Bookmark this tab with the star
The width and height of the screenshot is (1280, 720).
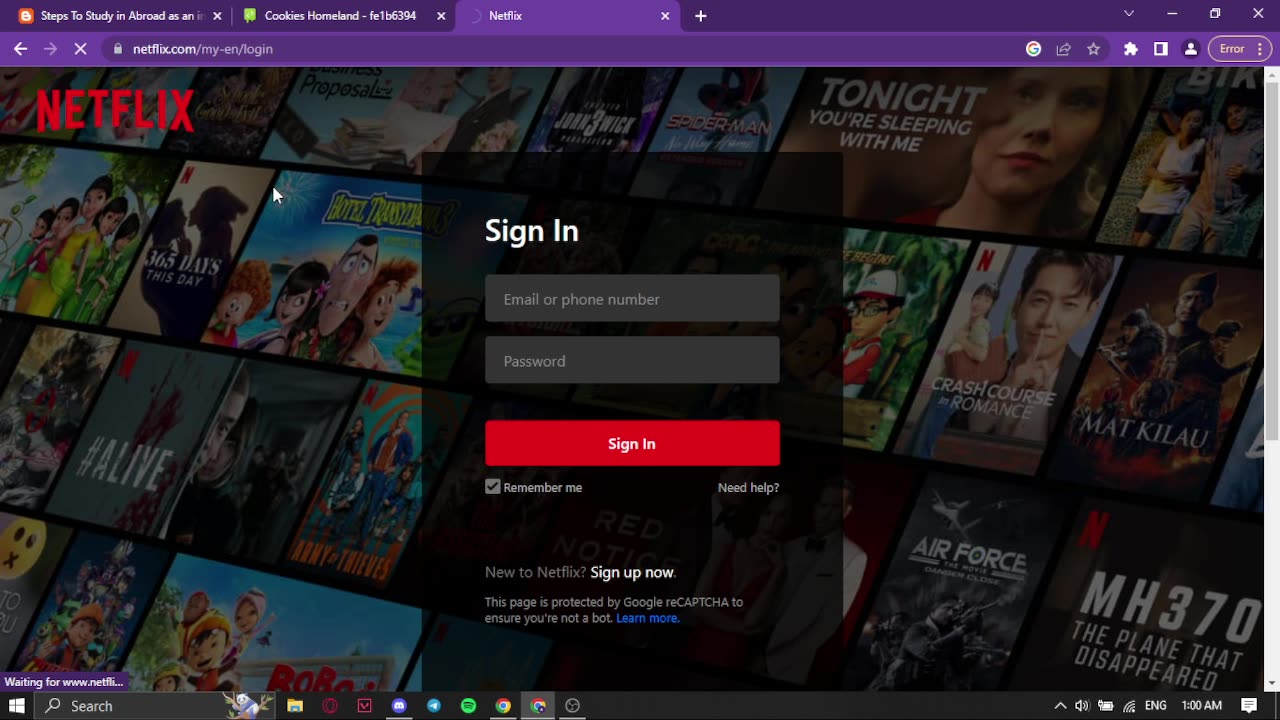[x=1093, y=48]
